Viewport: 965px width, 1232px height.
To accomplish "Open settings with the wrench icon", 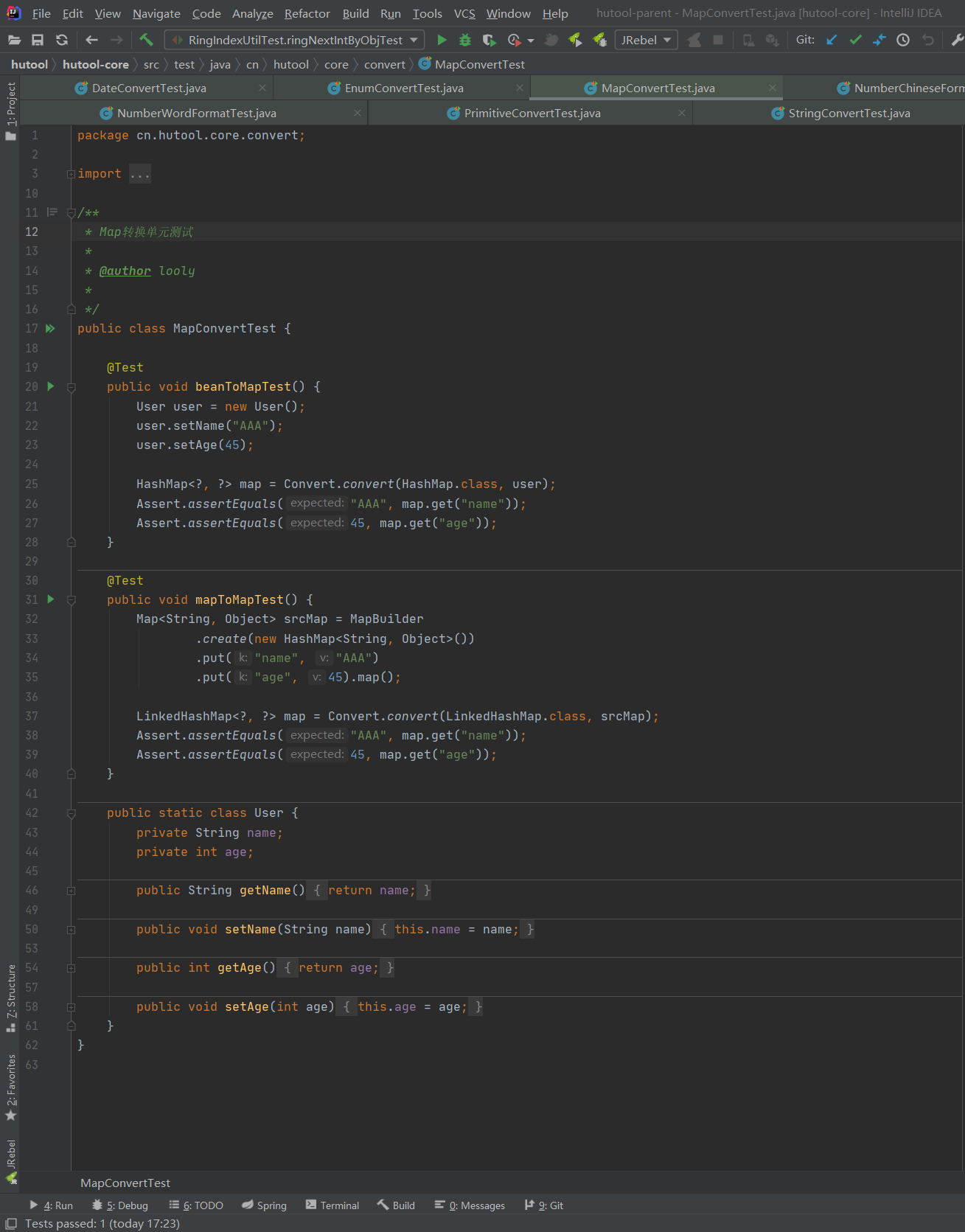I will [x=957, y=40].
